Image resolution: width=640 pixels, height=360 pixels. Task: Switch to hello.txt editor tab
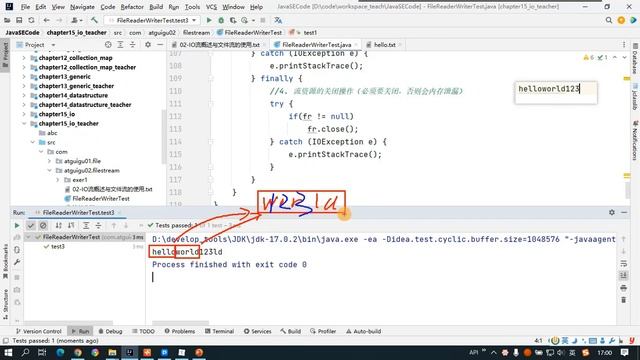[x=384, y=44]
